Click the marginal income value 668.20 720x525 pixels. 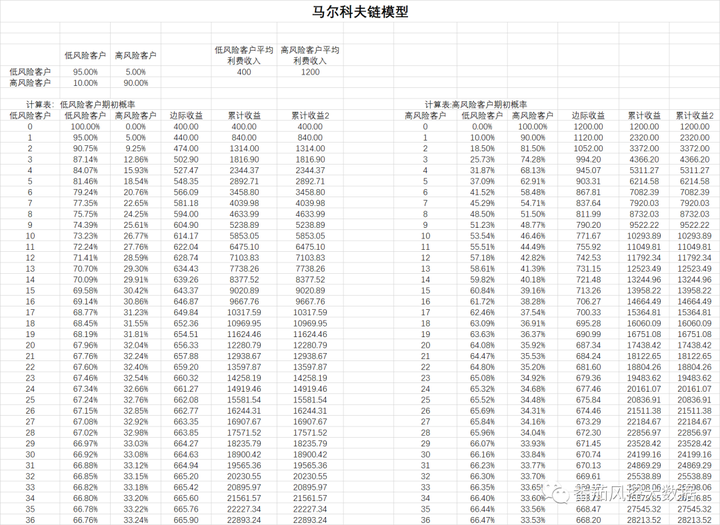(x=587, y=519)
